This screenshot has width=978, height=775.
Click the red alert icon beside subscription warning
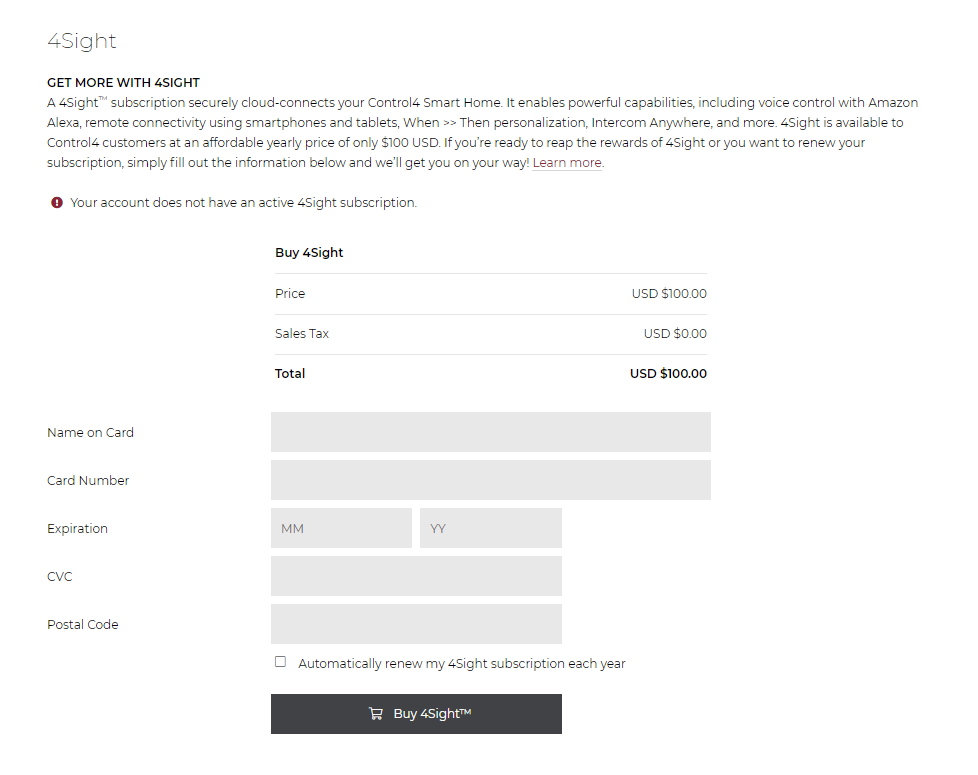click(x=57, y=203)
